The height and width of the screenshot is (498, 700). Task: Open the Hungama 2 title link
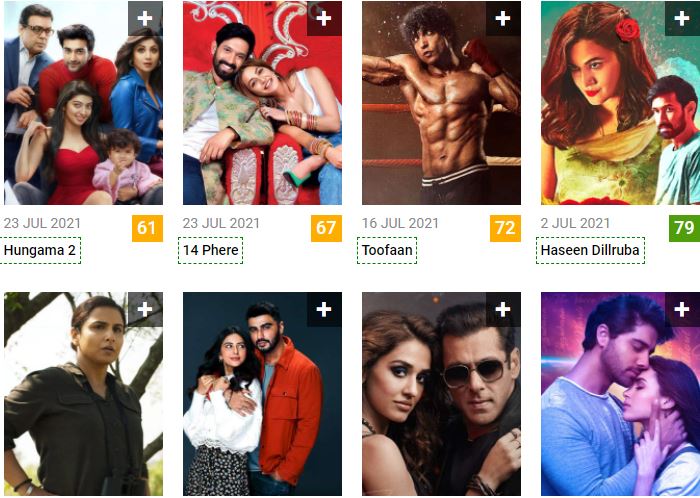40,250
